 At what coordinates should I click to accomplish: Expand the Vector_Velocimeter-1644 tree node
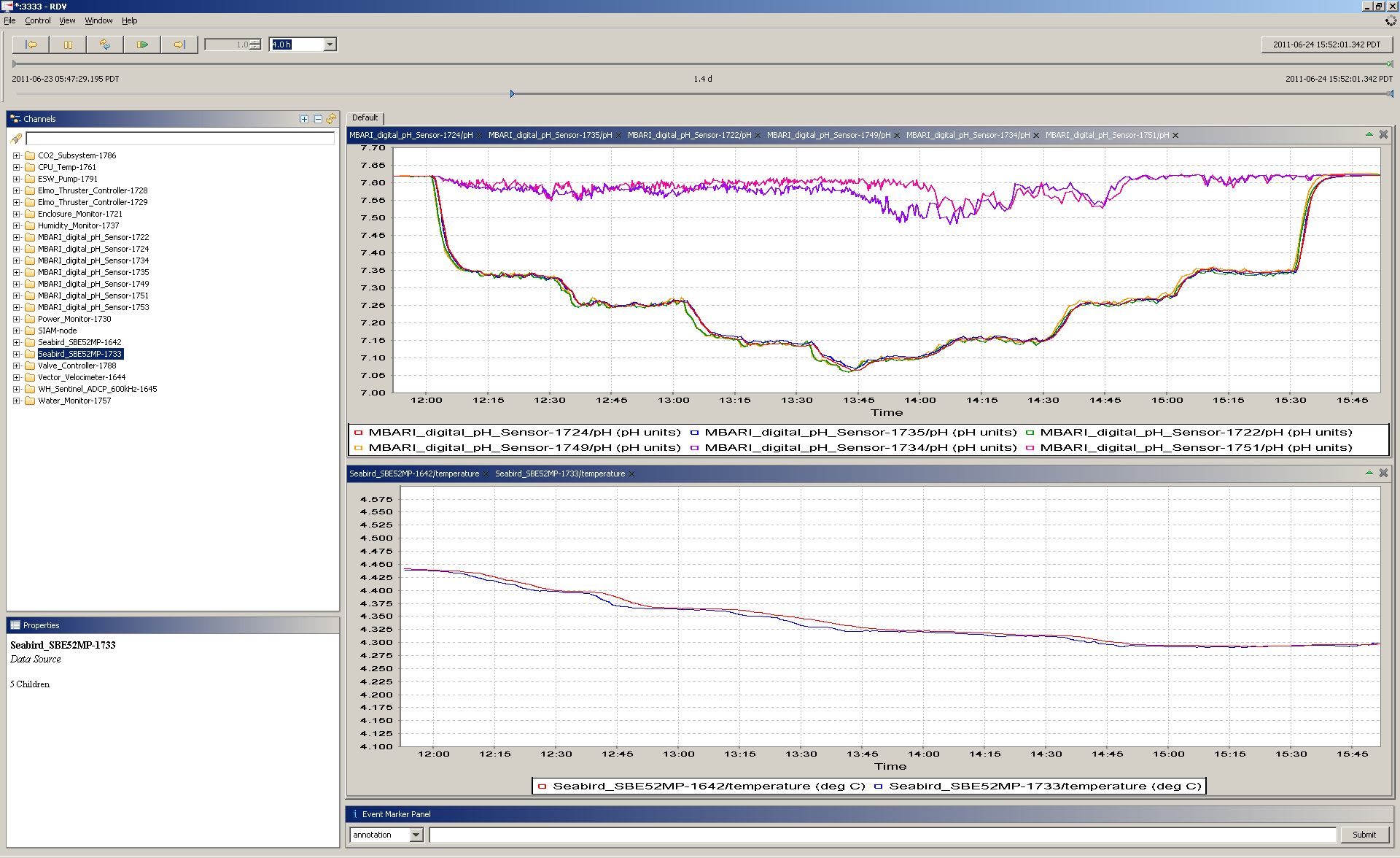[17, 378]
